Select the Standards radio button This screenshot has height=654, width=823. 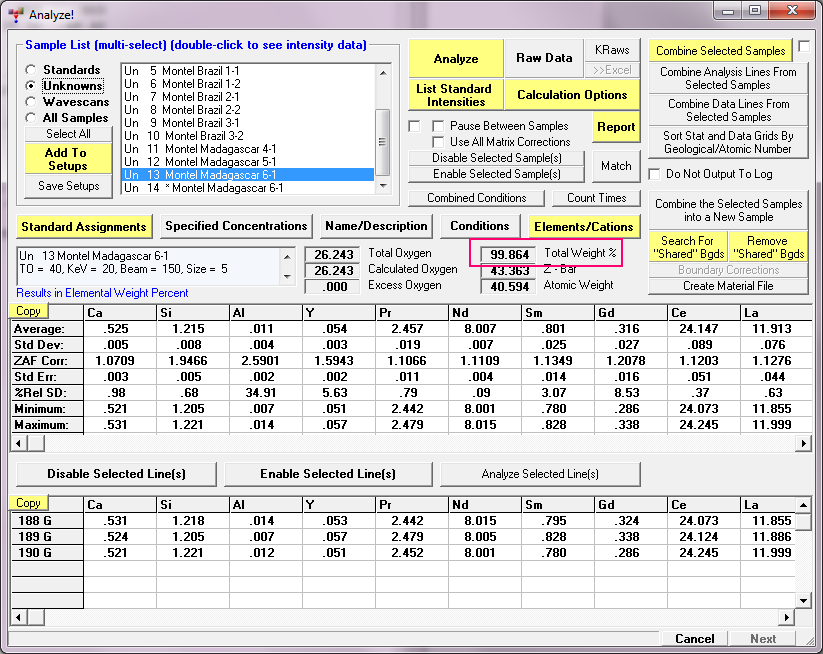[x=33, y=70]
